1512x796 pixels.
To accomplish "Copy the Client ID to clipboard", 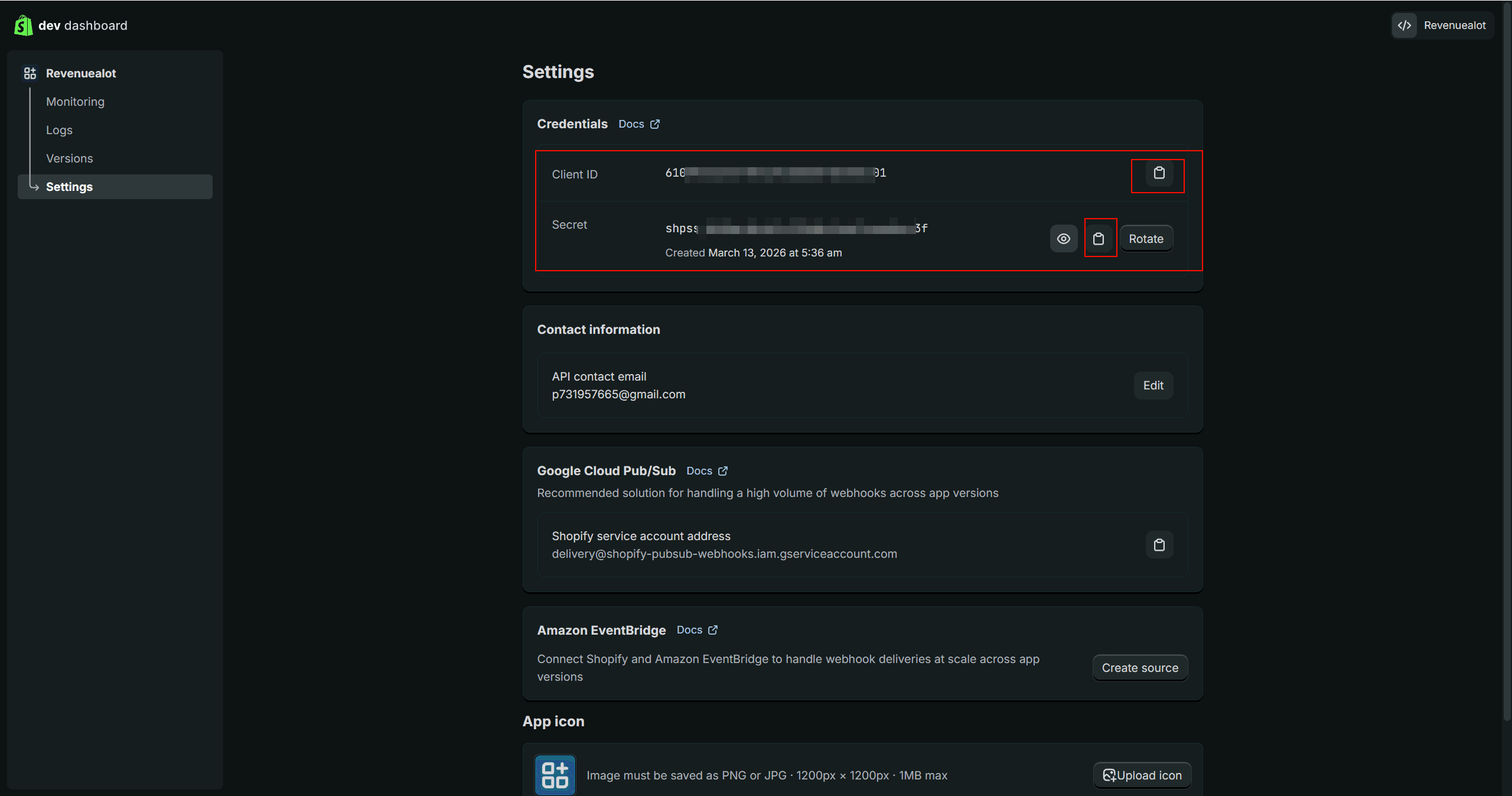I will [x=1158, y=174].
